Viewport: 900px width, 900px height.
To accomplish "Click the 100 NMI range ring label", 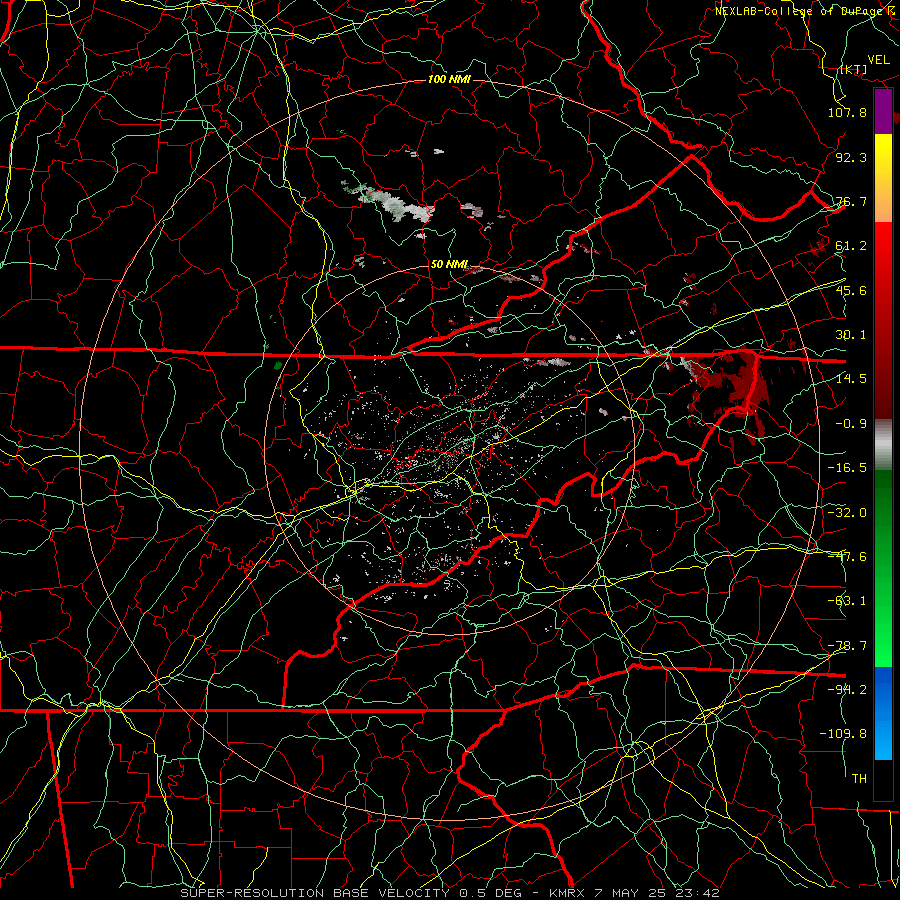I will point(449,79).
